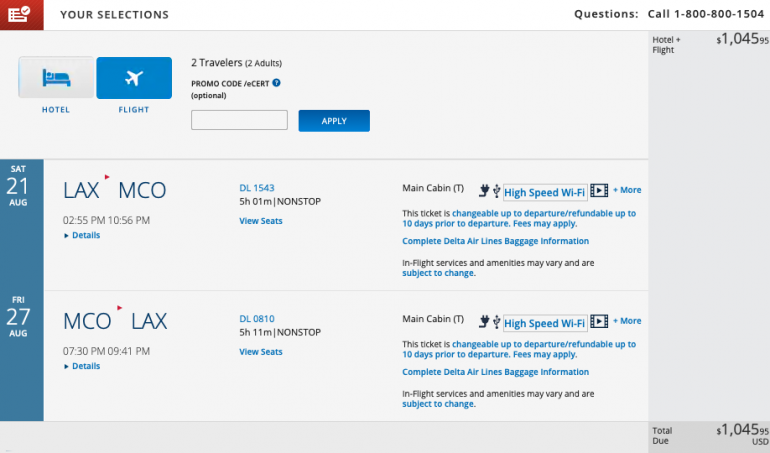Open High Speed Wi-Fi on flight DL 1543
The width and height of the screenshot is (770, 453).
[544, 192]
